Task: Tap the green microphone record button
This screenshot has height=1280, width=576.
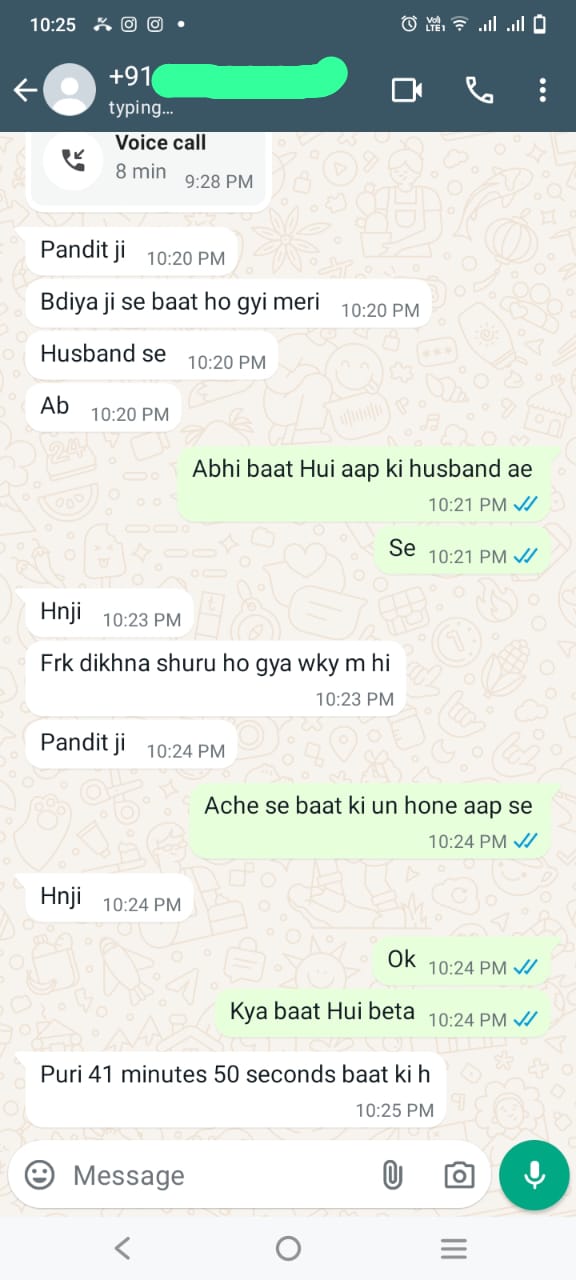Action: click(x=534, y=1175)
